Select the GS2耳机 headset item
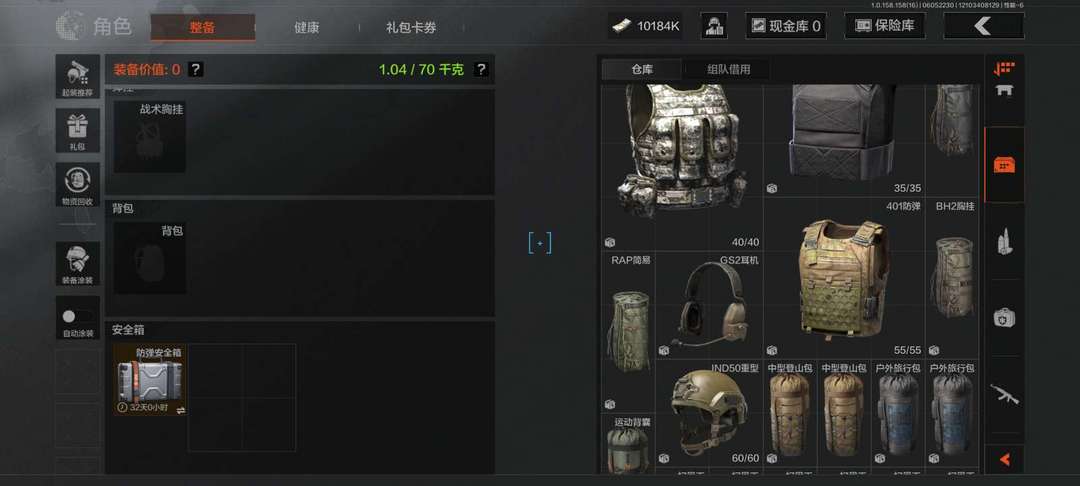Screen dimensions: 1080x486 click(x=709, y=306)
